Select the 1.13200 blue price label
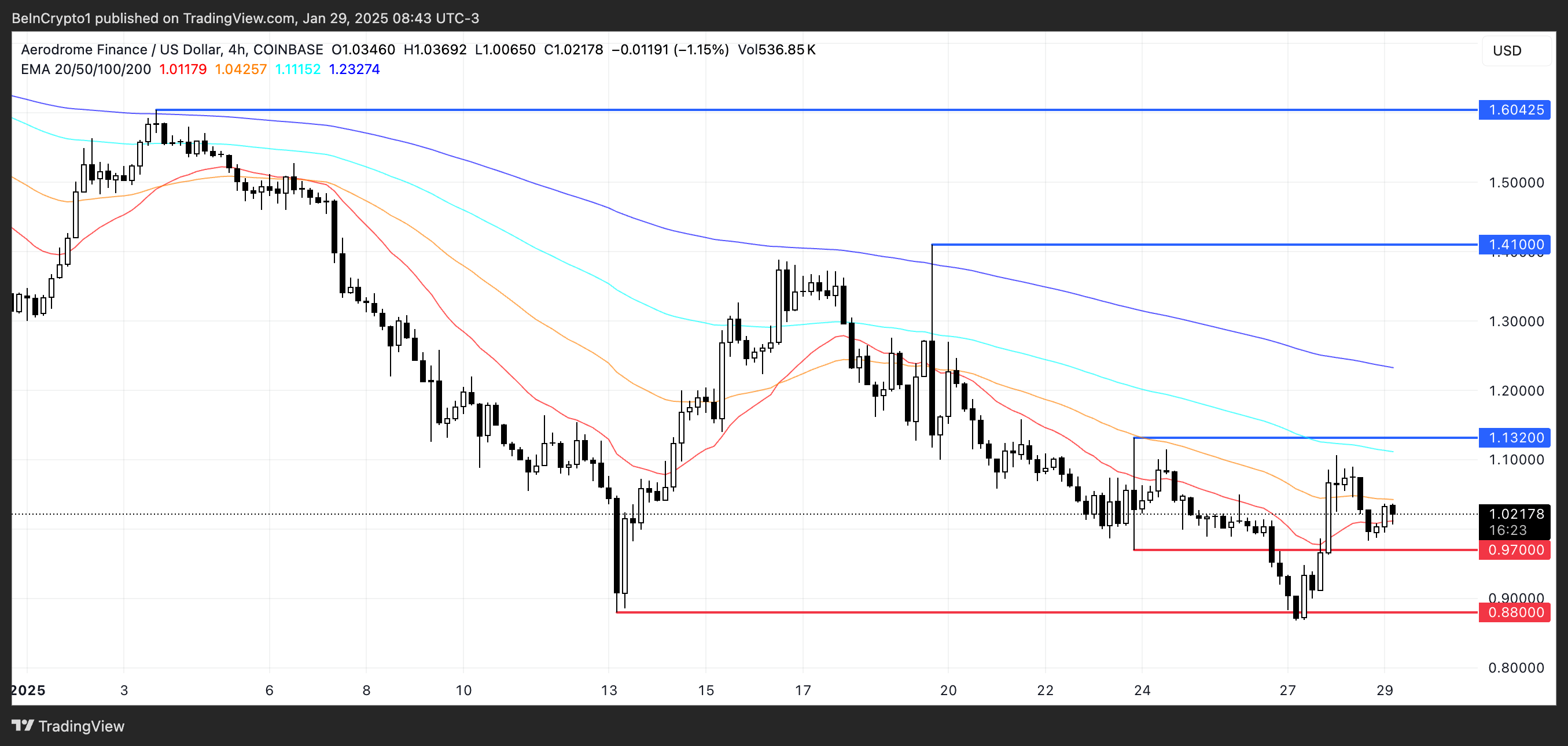 pyautogui.click(x=1515, y=438)
